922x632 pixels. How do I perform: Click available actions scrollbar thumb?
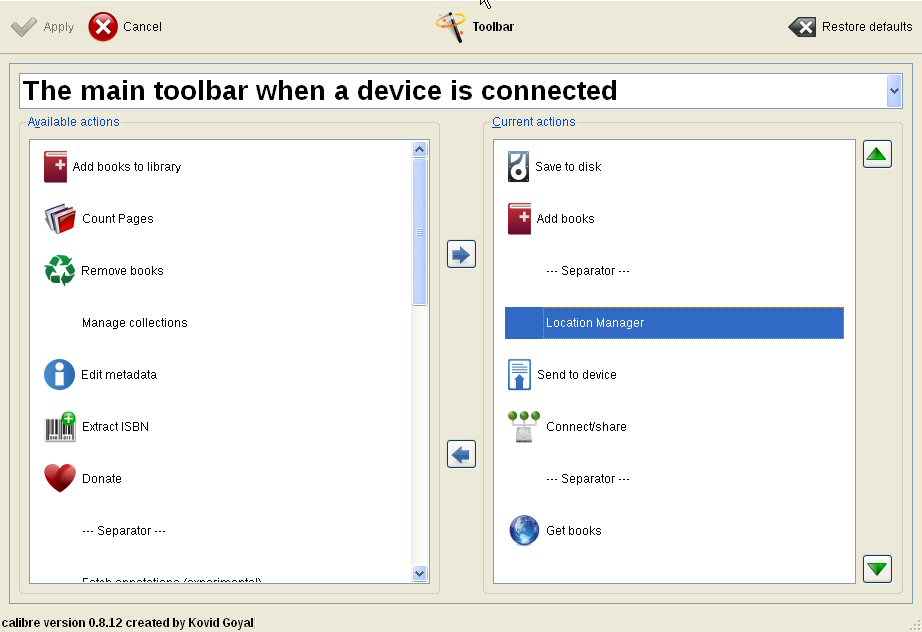pyautogui.click(x=419, y=232)
